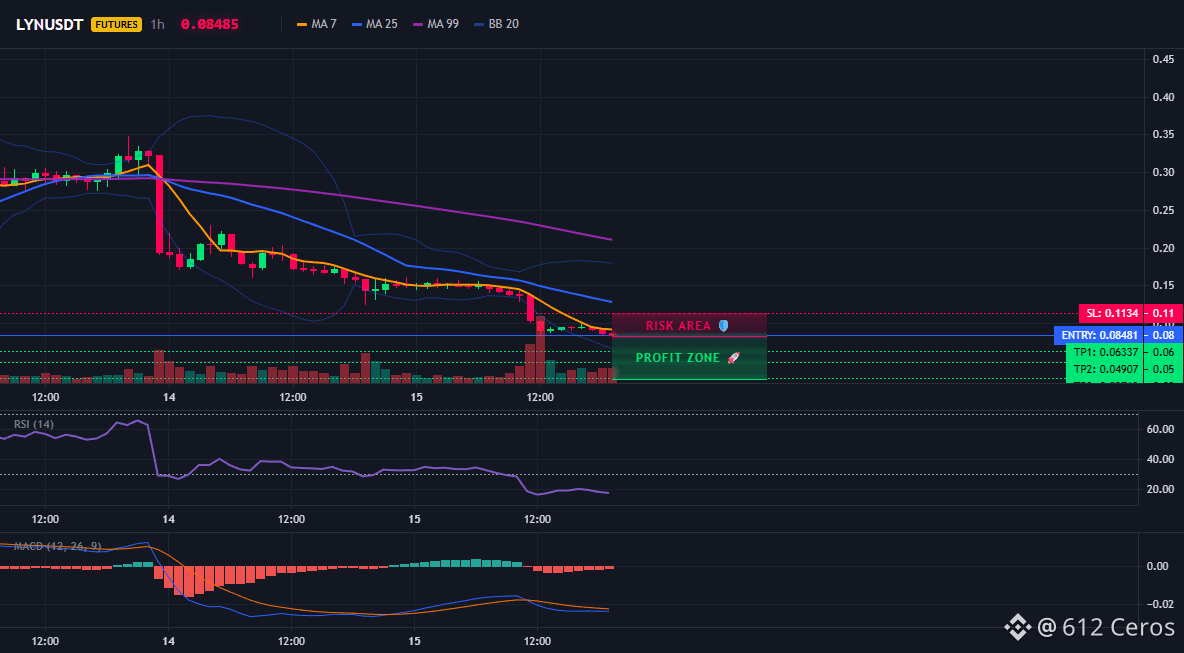
Task: Click the Binance logo watermark
Action: [x=1016, y=627]
